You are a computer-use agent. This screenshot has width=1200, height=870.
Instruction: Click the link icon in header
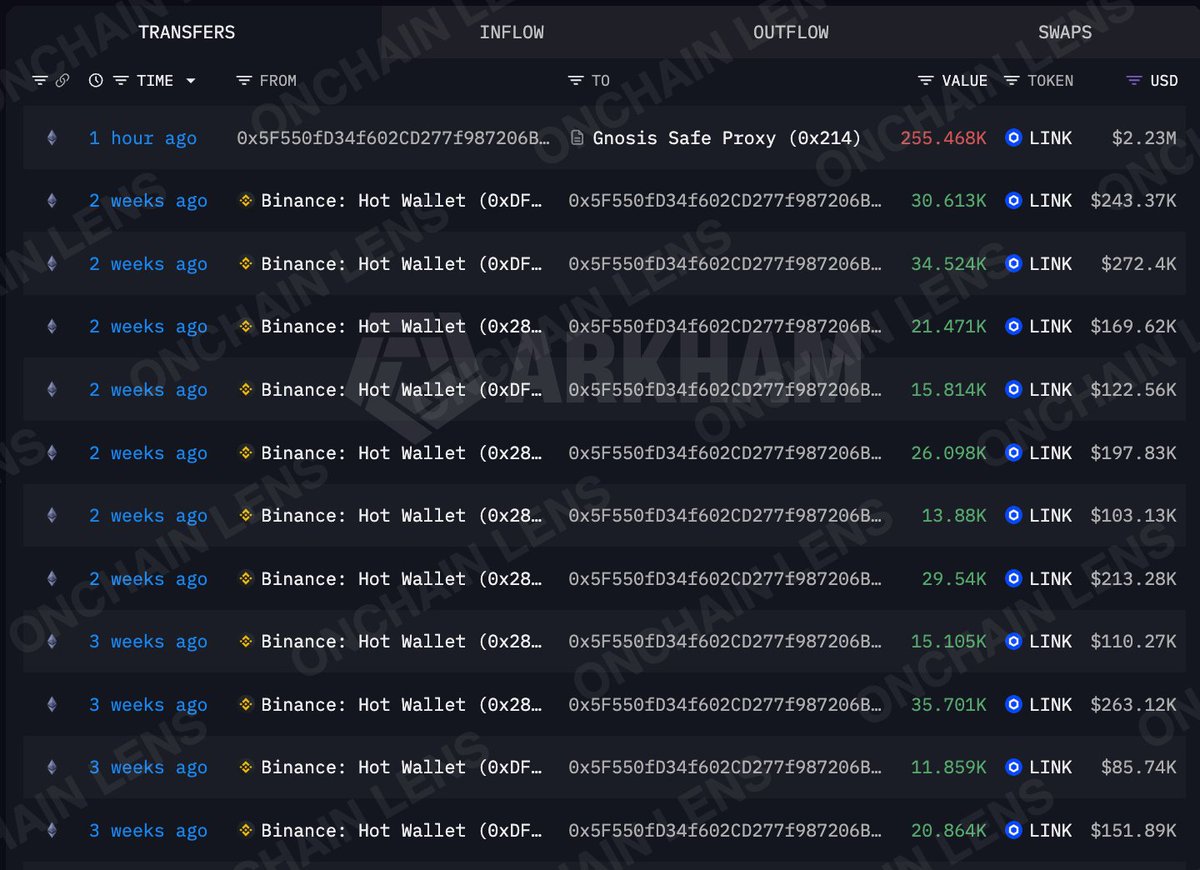[x=62, y=81]
